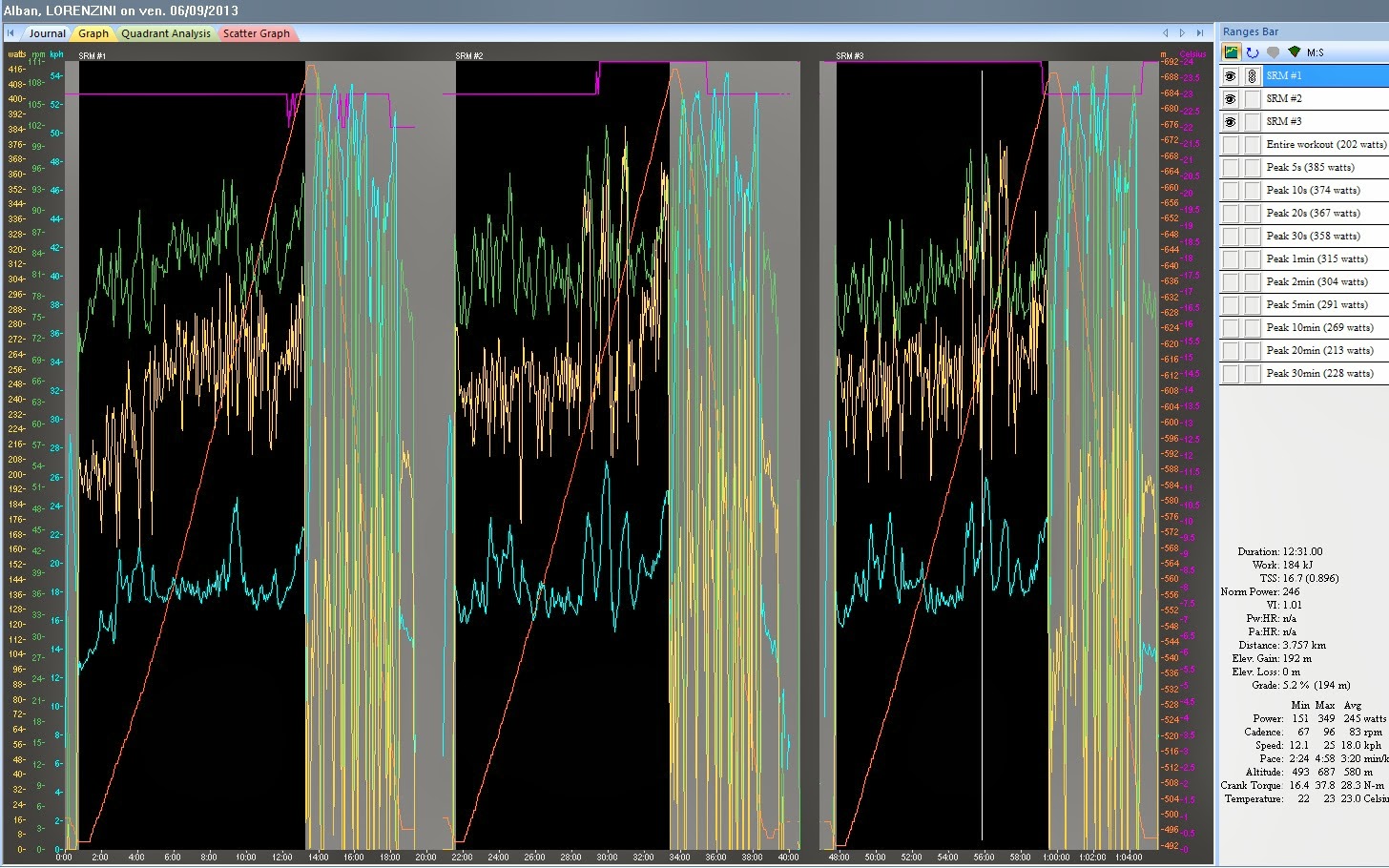
Task: Select the Peak 20s (367 watts) row
Action: 1304,213
